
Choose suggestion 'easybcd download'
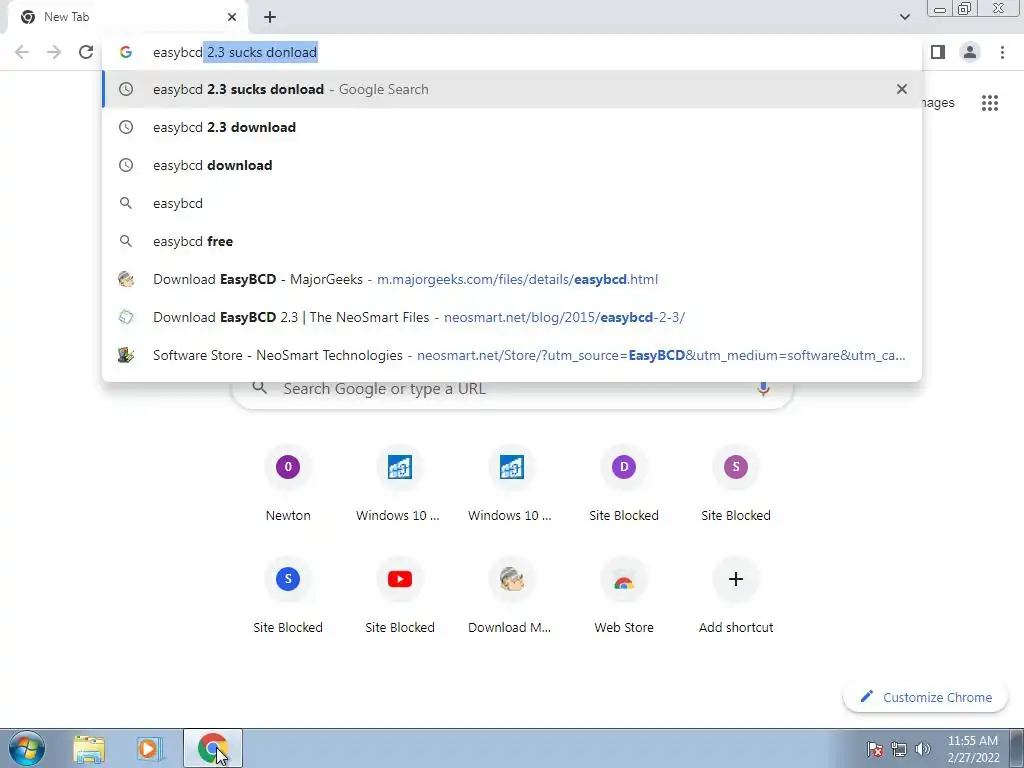pos(512,165)
